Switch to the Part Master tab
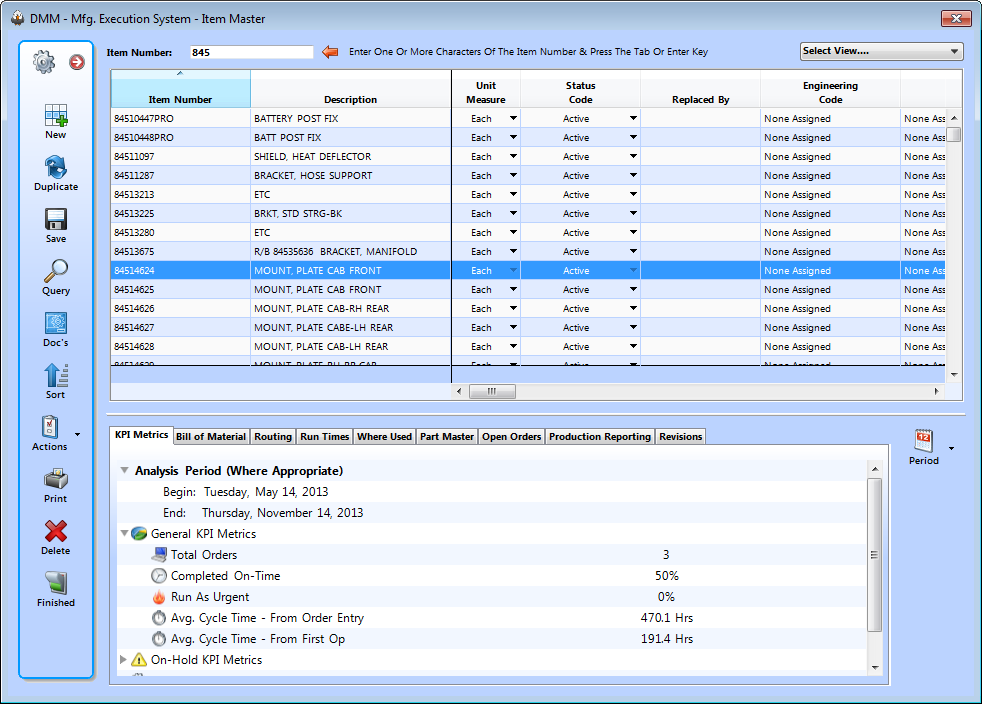Viewport: 982px width, 704px height. point(447,437)
